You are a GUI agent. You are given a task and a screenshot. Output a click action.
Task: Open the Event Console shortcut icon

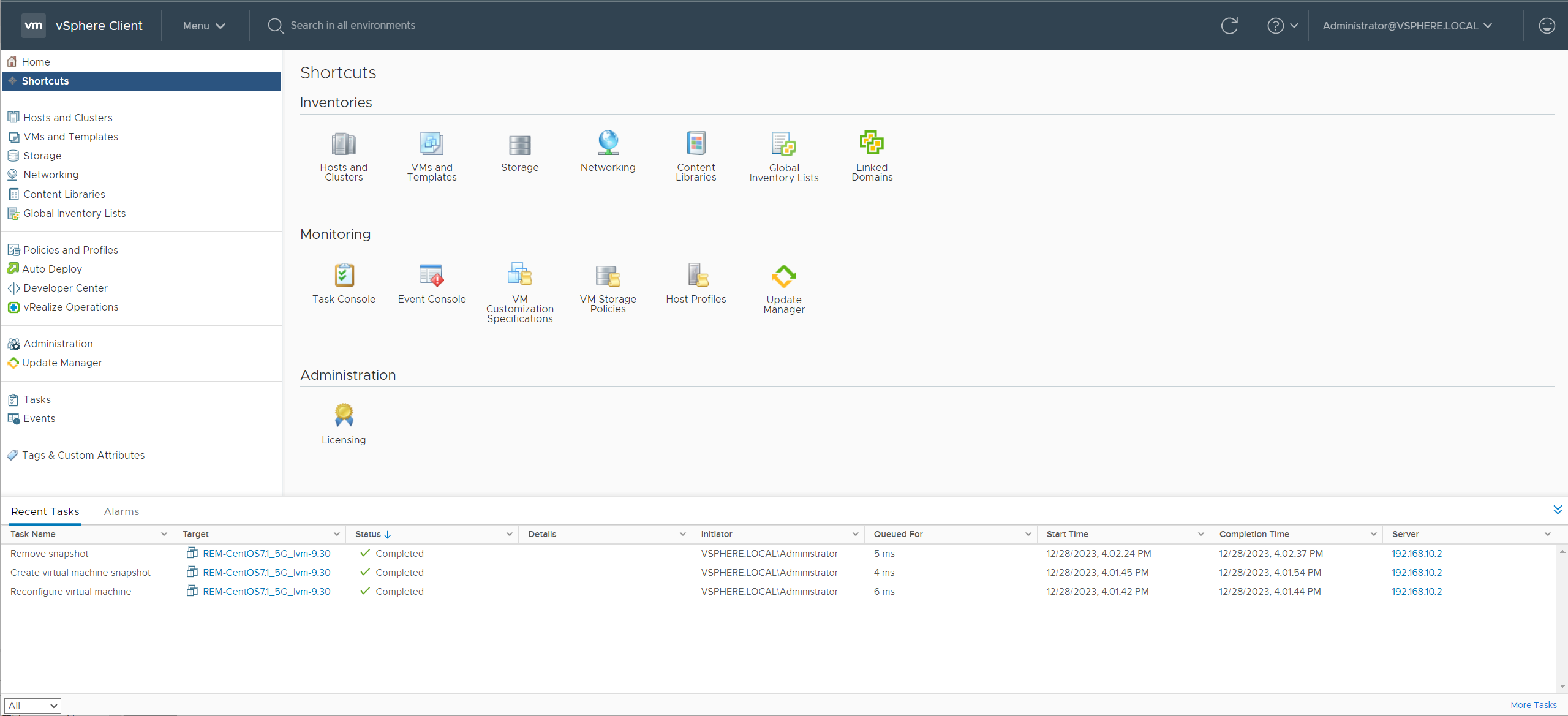[x=431, y=276]
